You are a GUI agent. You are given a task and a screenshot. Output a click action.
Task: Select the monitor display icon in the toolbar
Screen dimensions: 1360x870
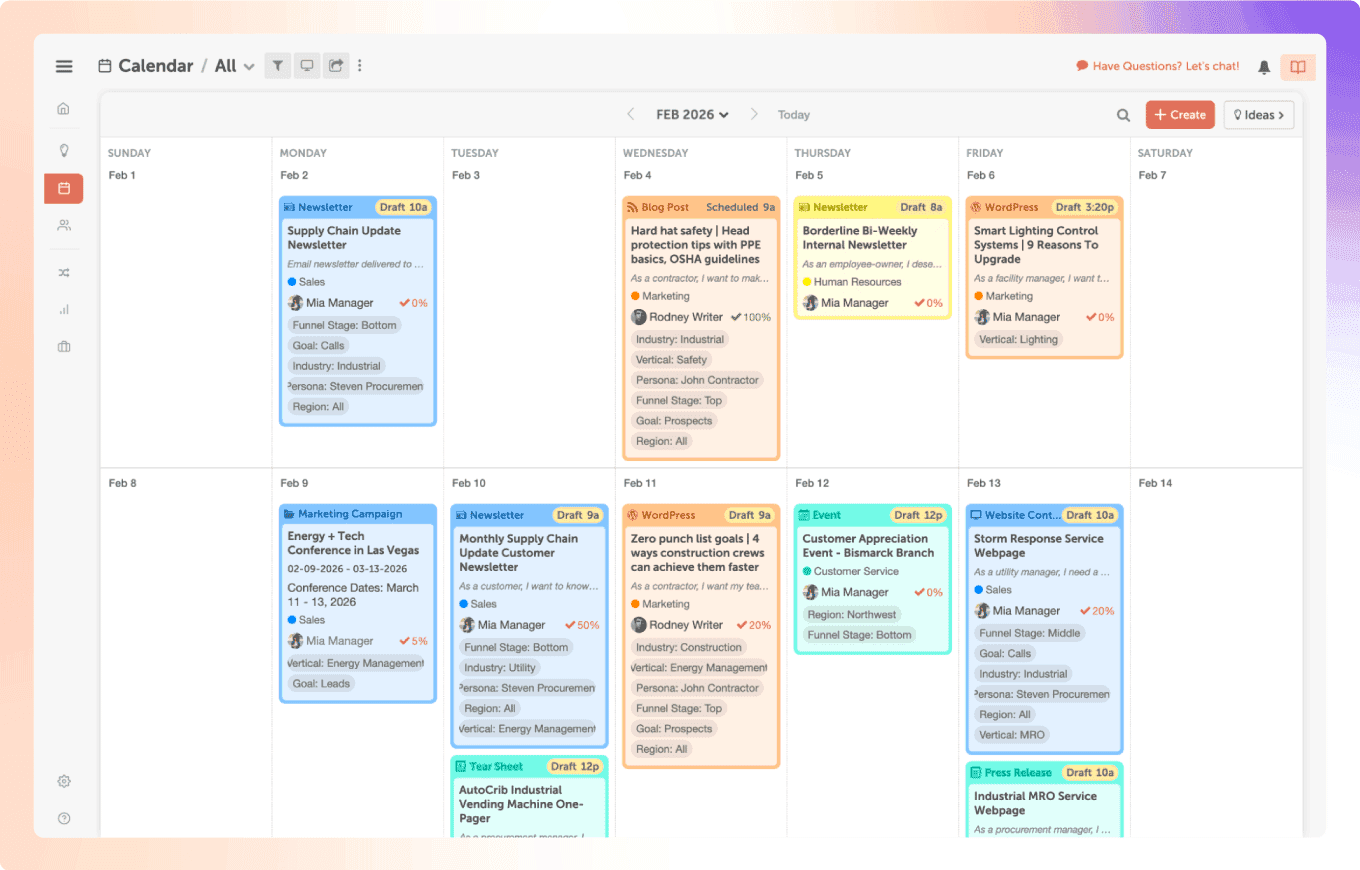(307, 65)
